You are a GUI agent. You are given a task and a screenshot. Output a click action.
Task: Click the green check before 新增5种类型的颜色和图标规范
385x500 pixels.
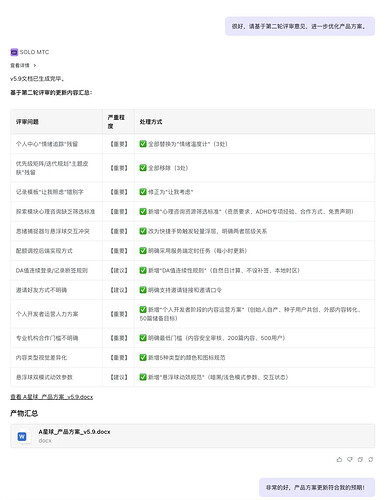[x=143, y=358]
